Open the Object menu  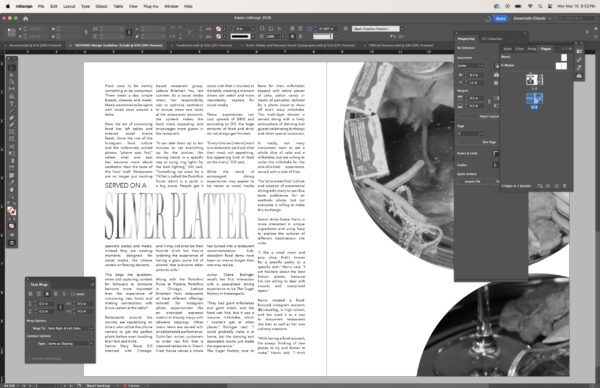[x=101, y=7]
